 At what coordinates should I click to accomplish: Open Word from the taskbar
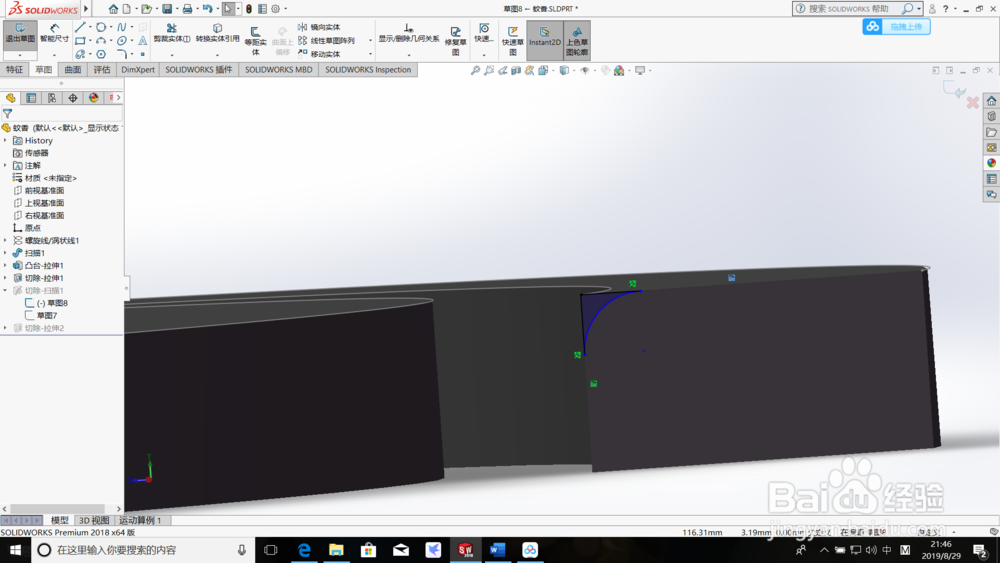[x=497, y=550]
